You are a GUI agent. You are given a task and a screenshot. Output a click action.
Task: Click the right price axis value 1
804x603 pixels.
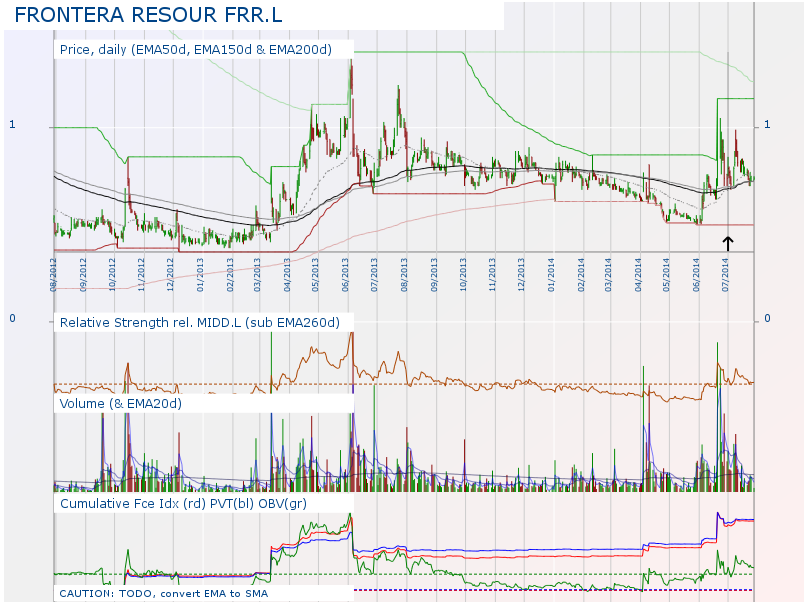click(767, 125)
